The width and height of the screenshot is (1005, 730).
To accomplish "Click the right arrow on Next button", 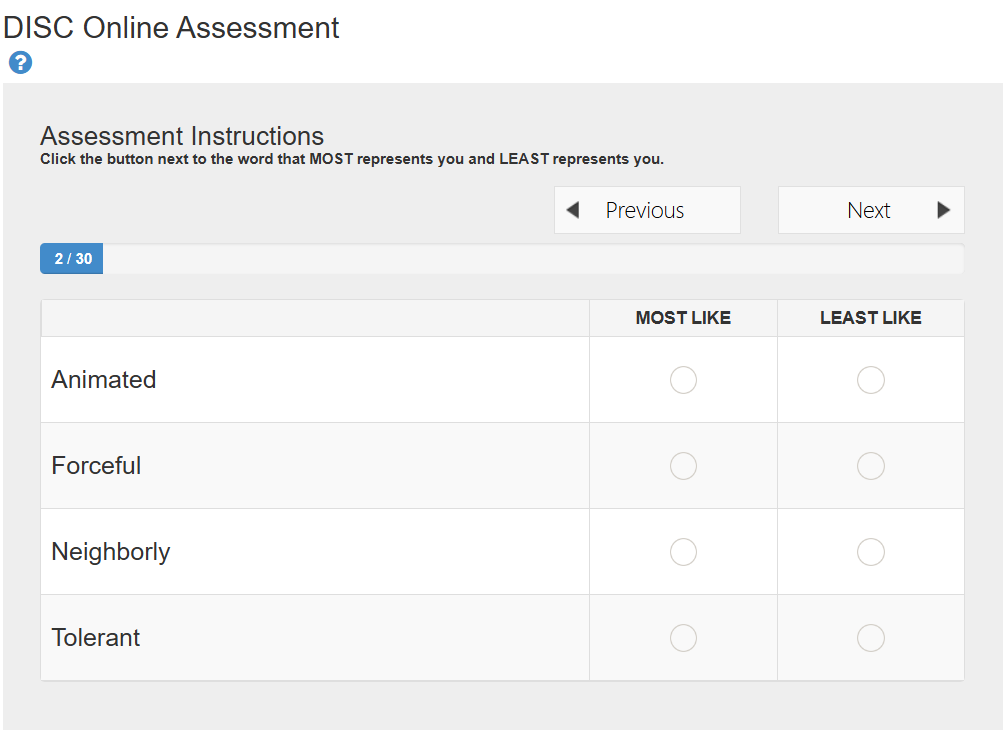I will pyautogui.click(x=943, y=210).
